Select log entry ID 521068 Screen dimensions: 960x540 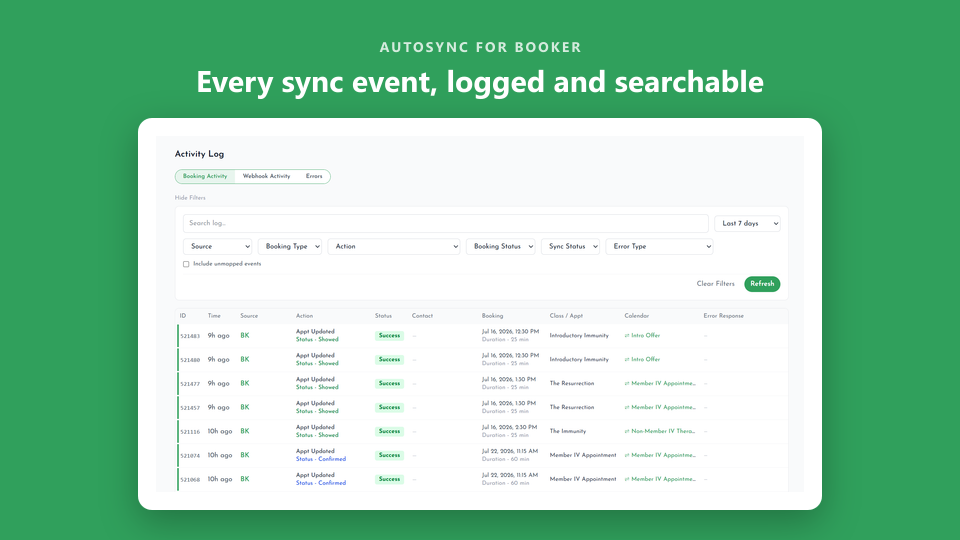[190, 479]
